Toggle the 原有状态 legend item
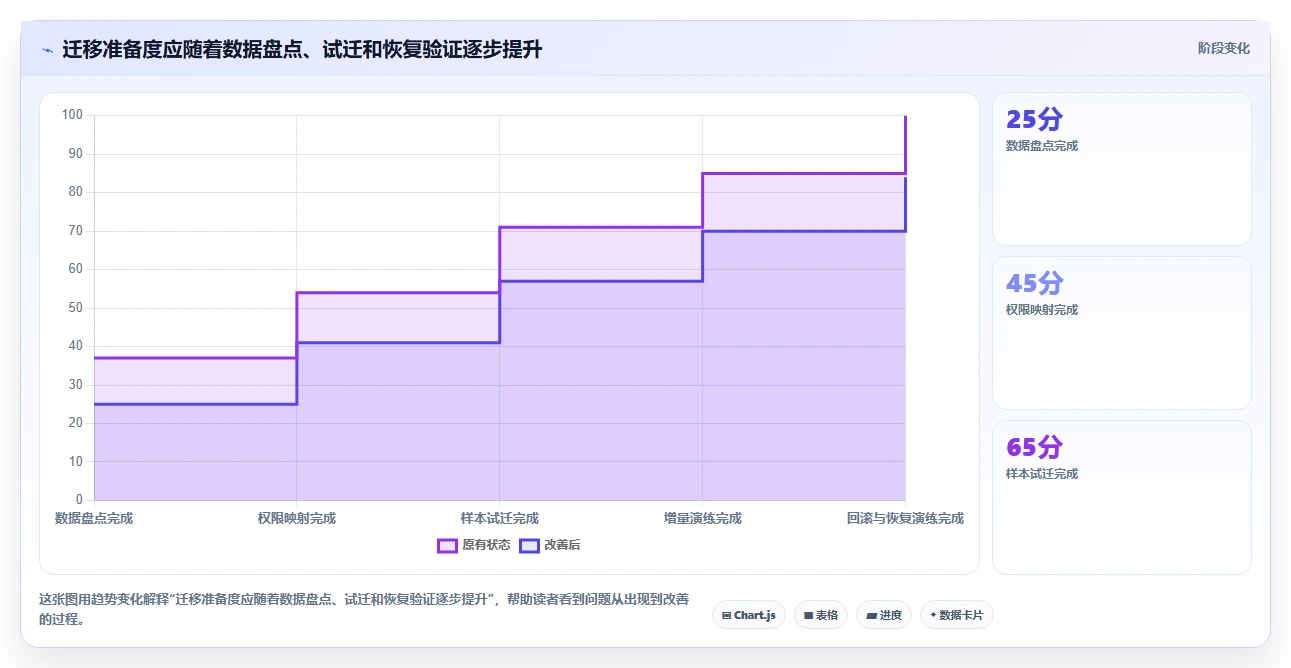This screenshot has width=1291, height=668. point(474,545)
